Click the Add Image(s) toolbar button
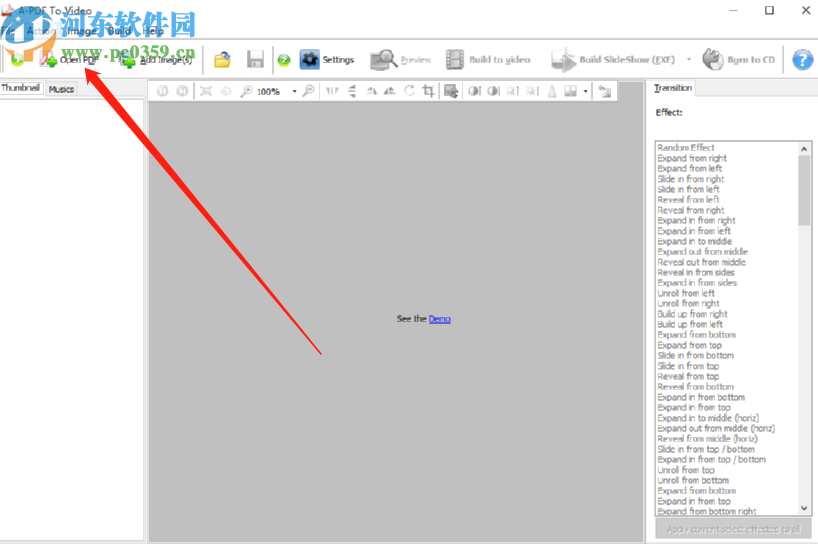818x544 pixels. tap(157, 60)
